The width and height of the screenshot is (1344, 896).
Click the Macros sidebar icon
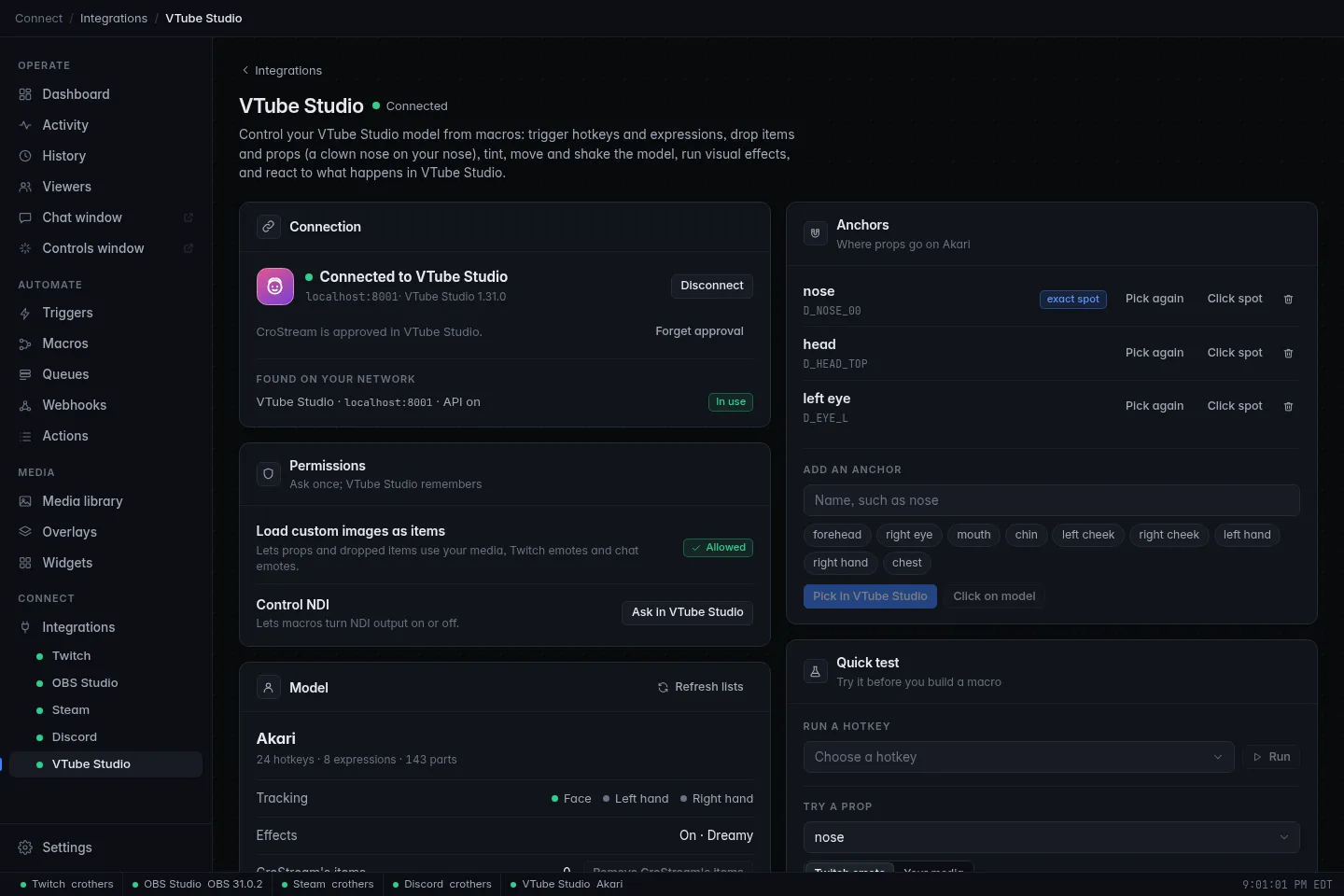pyautogui.click(x=25, y=343)
